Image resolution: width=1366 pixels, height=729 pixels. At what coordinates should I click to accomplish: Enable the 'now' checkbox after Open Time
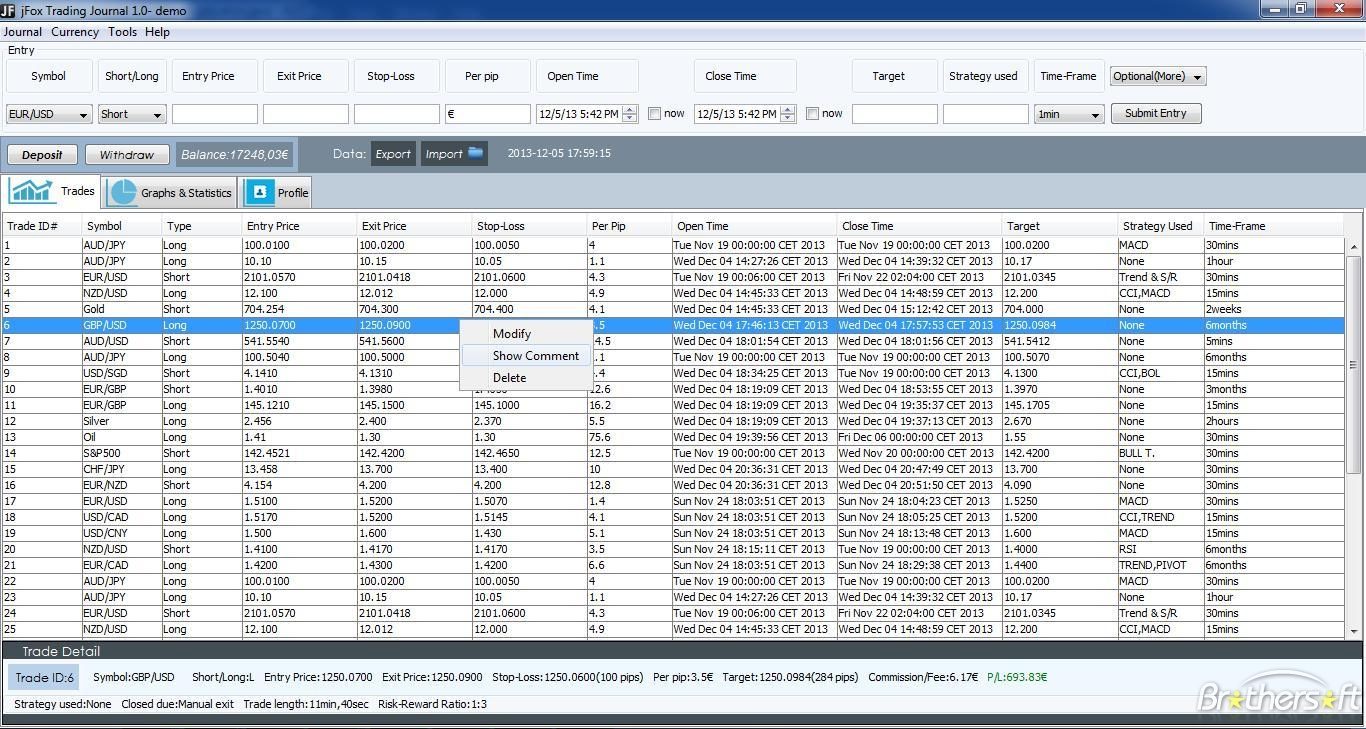coord(655,114)
